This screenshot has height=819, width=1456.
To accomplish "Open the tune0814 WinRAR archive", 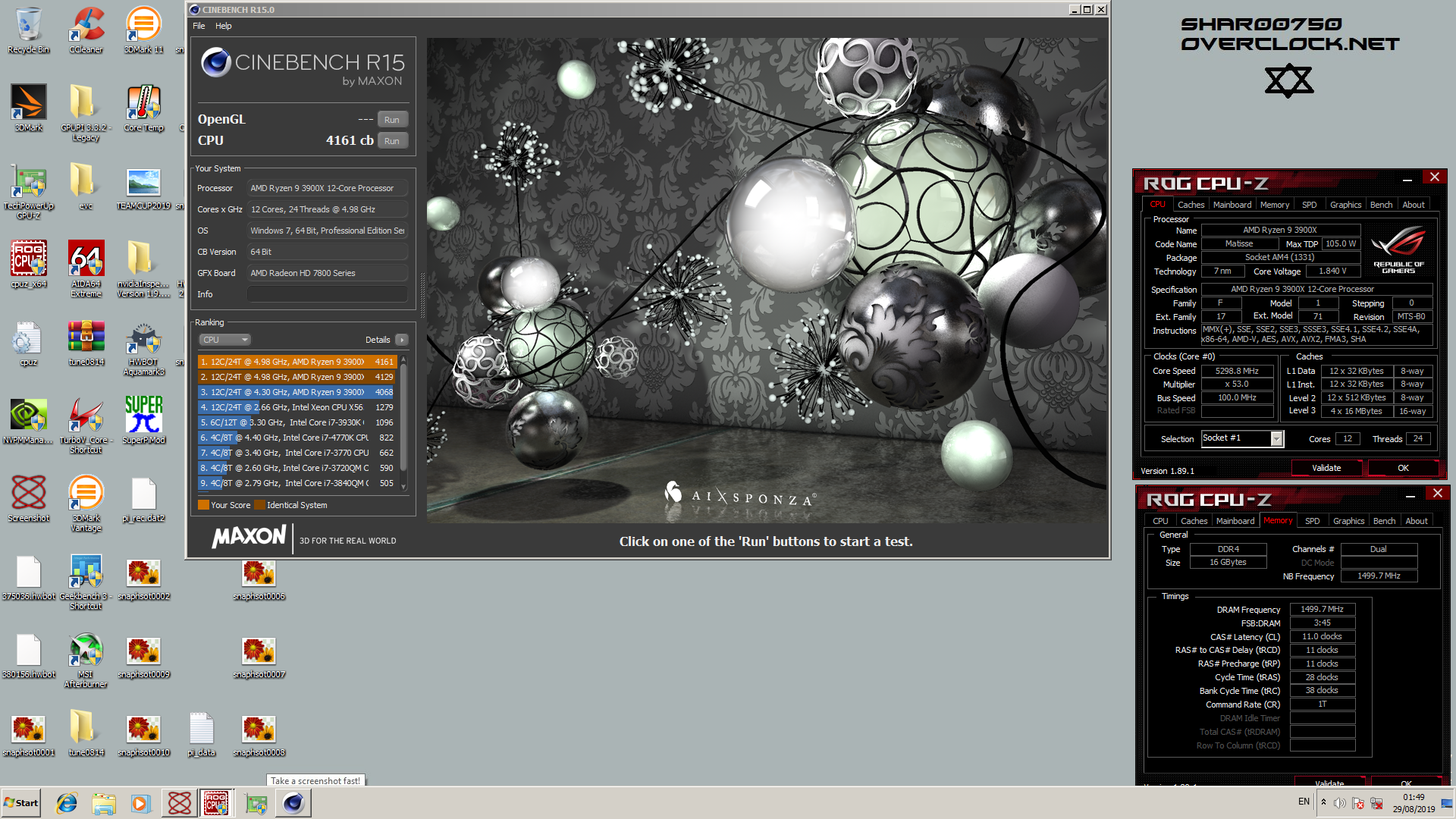I will click(x=86, y=343).
